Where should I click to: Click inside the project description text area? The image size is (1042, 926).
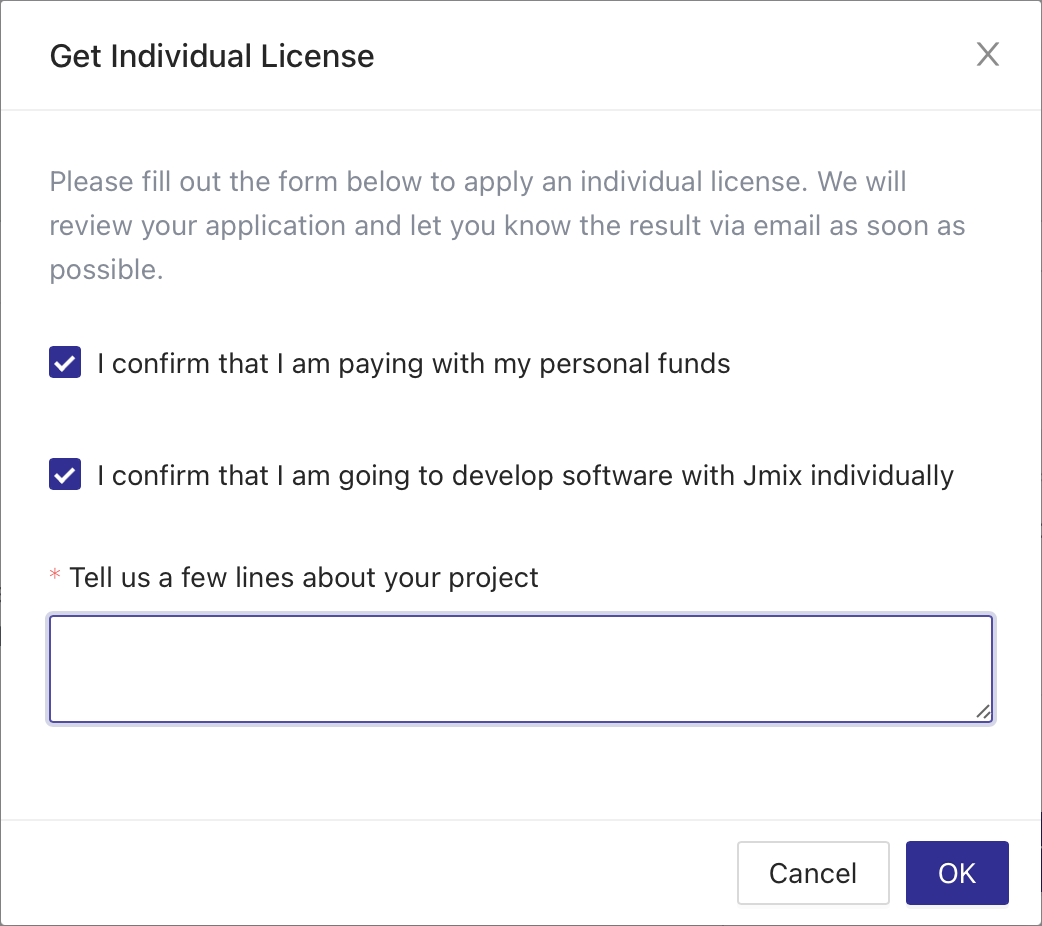(x=520, y=668)
